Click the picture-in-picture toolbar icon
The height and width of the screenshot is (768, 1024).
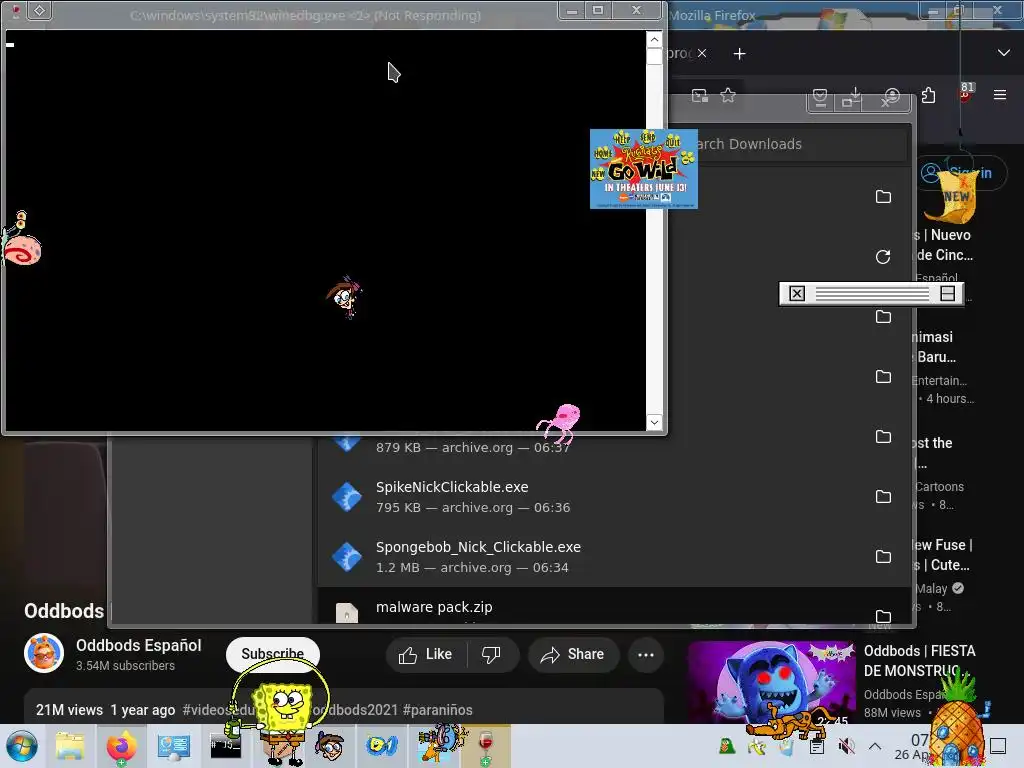pyautogui.click(x=699, y=95)
